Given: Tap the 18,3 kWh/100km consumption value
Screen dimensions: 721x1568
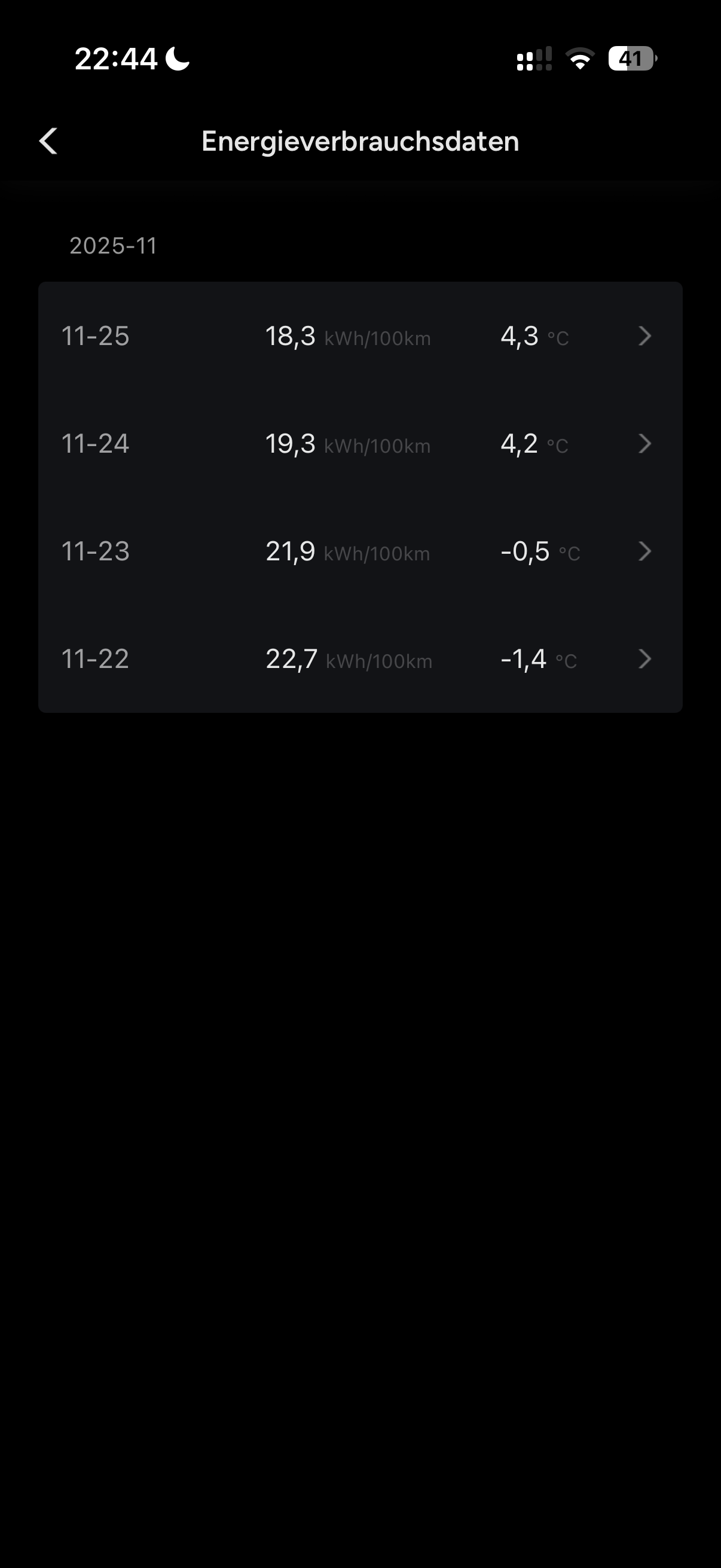Looking at the screenshot, I should point(347,336).
